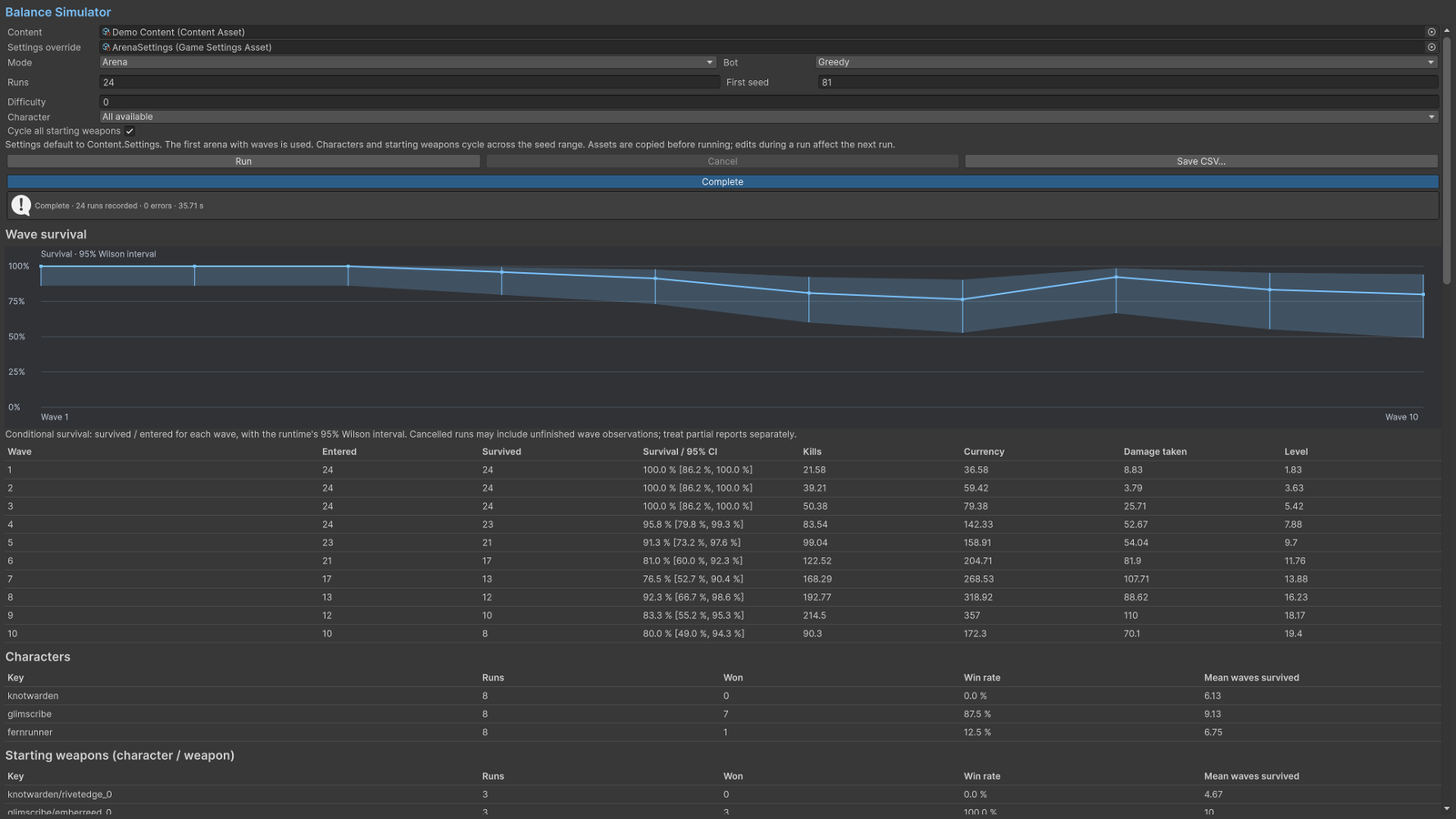1456x819 pixels.
Task: Click the First seed input field
Action: coord(1128,82)
